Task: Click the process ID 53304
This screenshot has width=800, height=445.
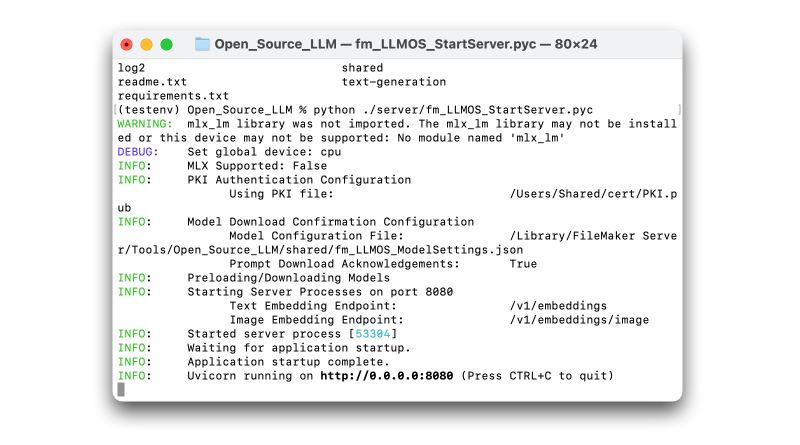Action: [372, 334]
